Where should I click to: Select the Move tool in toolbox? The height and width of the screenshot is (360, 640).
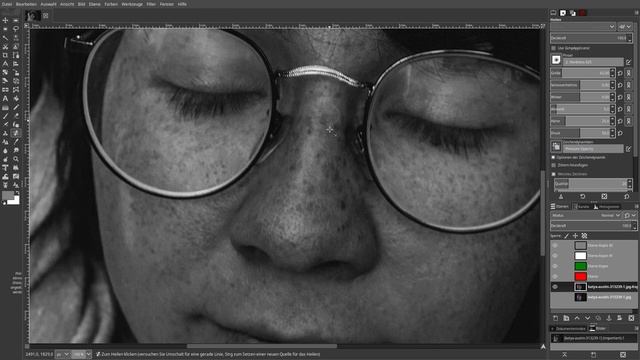tap(5, 20)
